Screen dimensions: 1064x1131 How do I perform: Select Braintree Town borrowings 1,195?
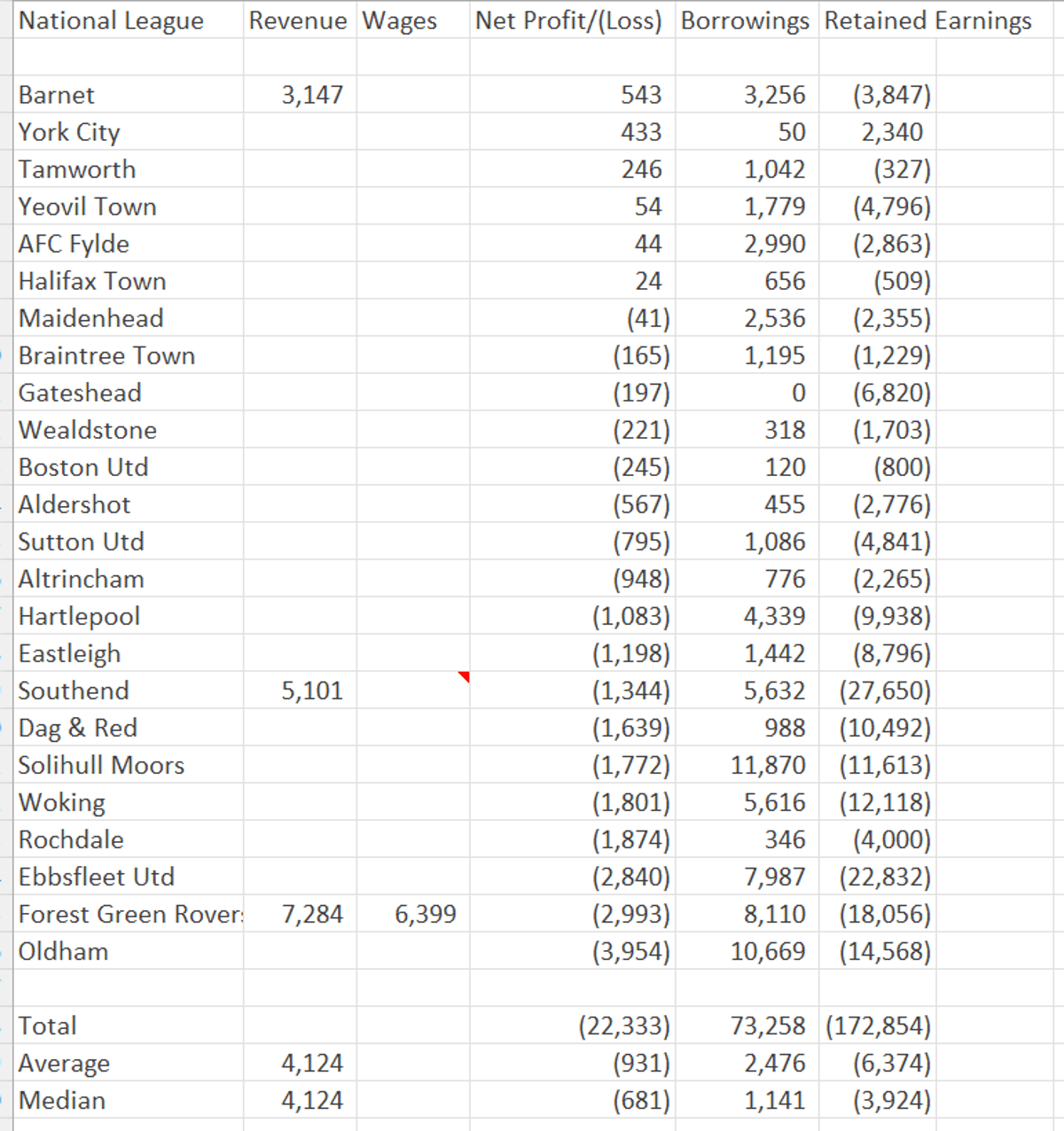pyautogui.click(x=747, y=355)
